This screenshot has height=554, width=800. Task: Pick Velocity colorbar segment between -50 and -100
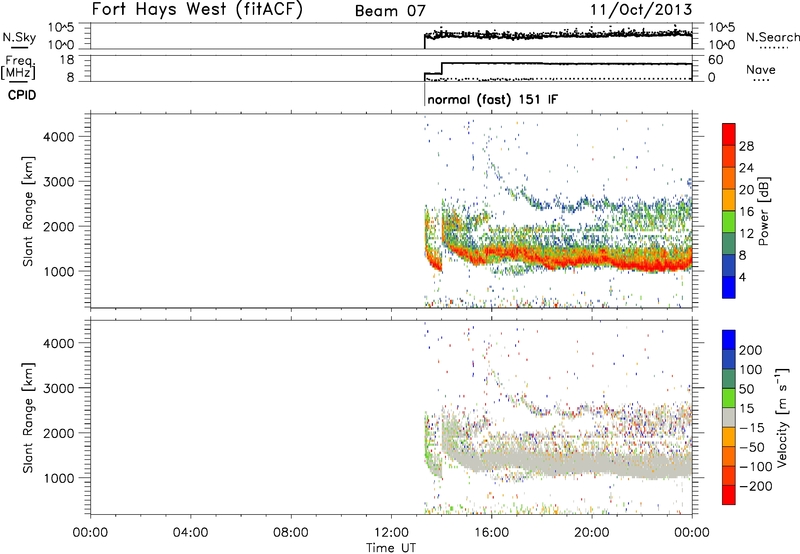729,457
